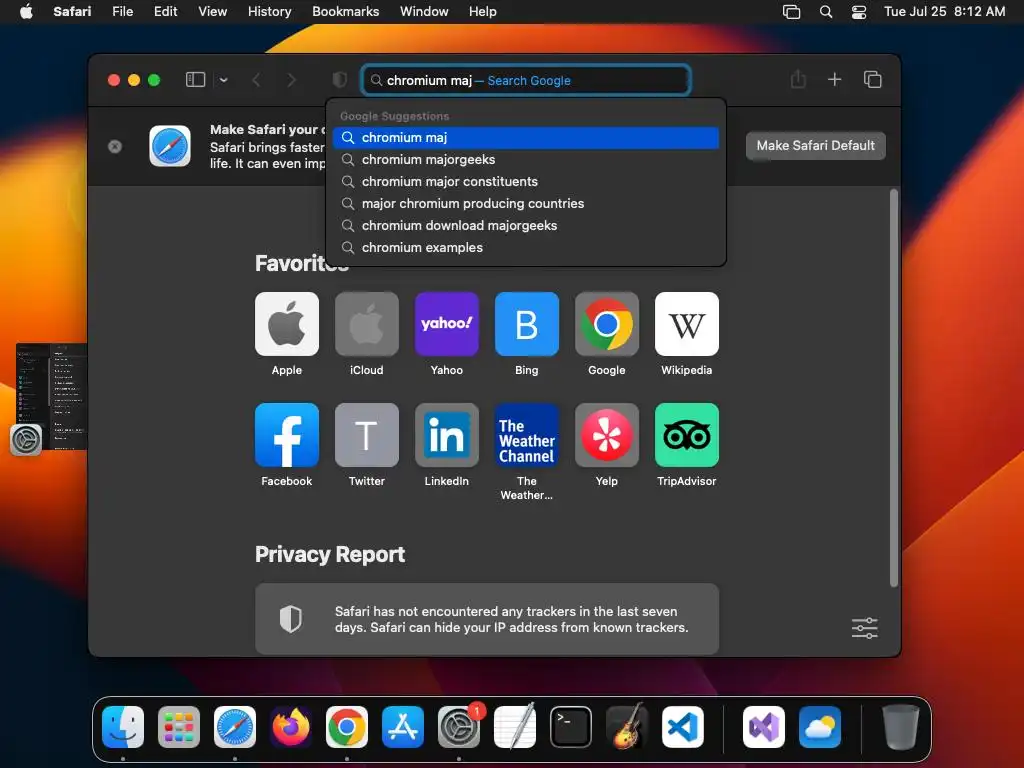1024x768 pixels.
Task: Choose 'chromium major constituents' suggestion
Action: coord(526,182)
